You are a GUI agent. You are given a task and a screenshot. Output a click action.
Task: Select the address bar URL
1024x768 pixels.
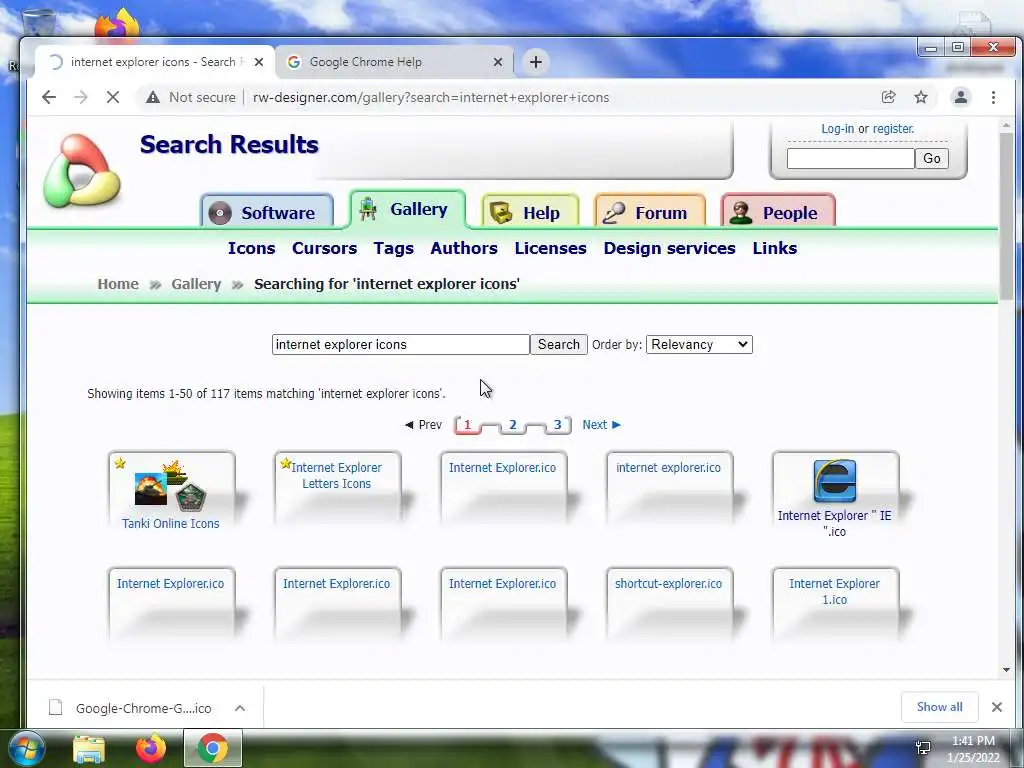(x=431, y=97)
